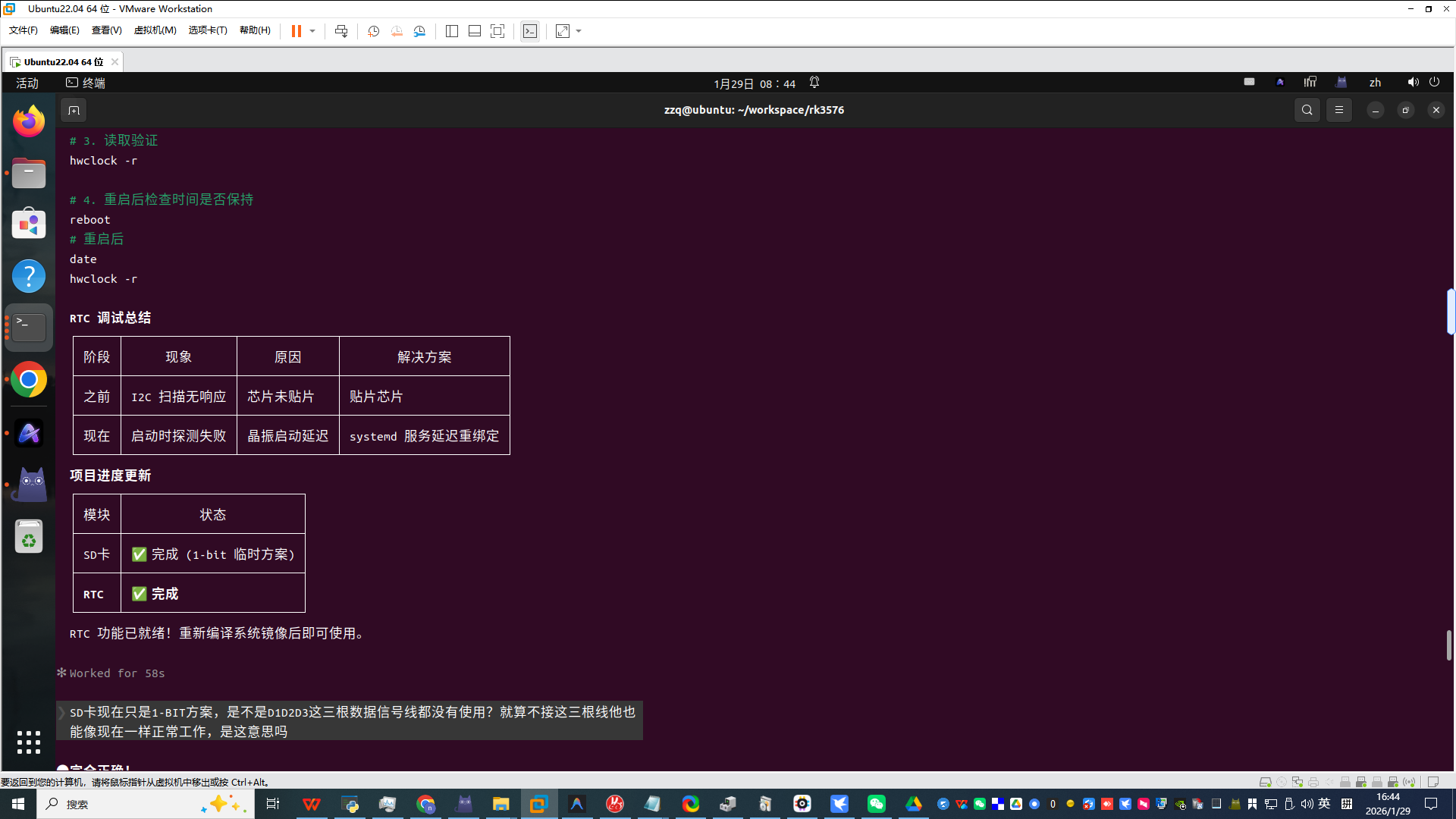Screen dimensions: 1456x819
Task: Click the 活动 activities button
Action: point(27,83)
